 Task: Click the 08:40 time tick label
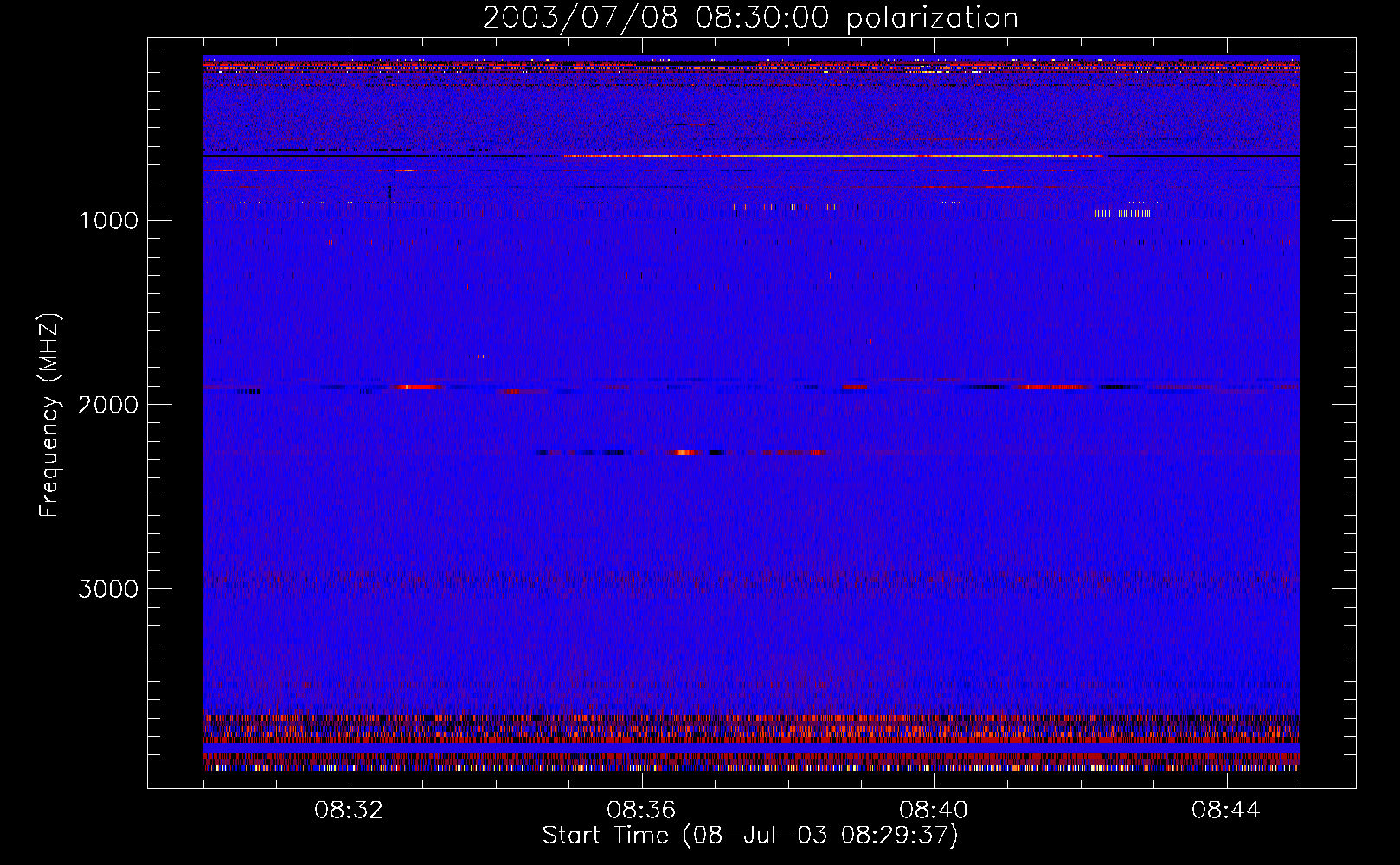[934, 811]
